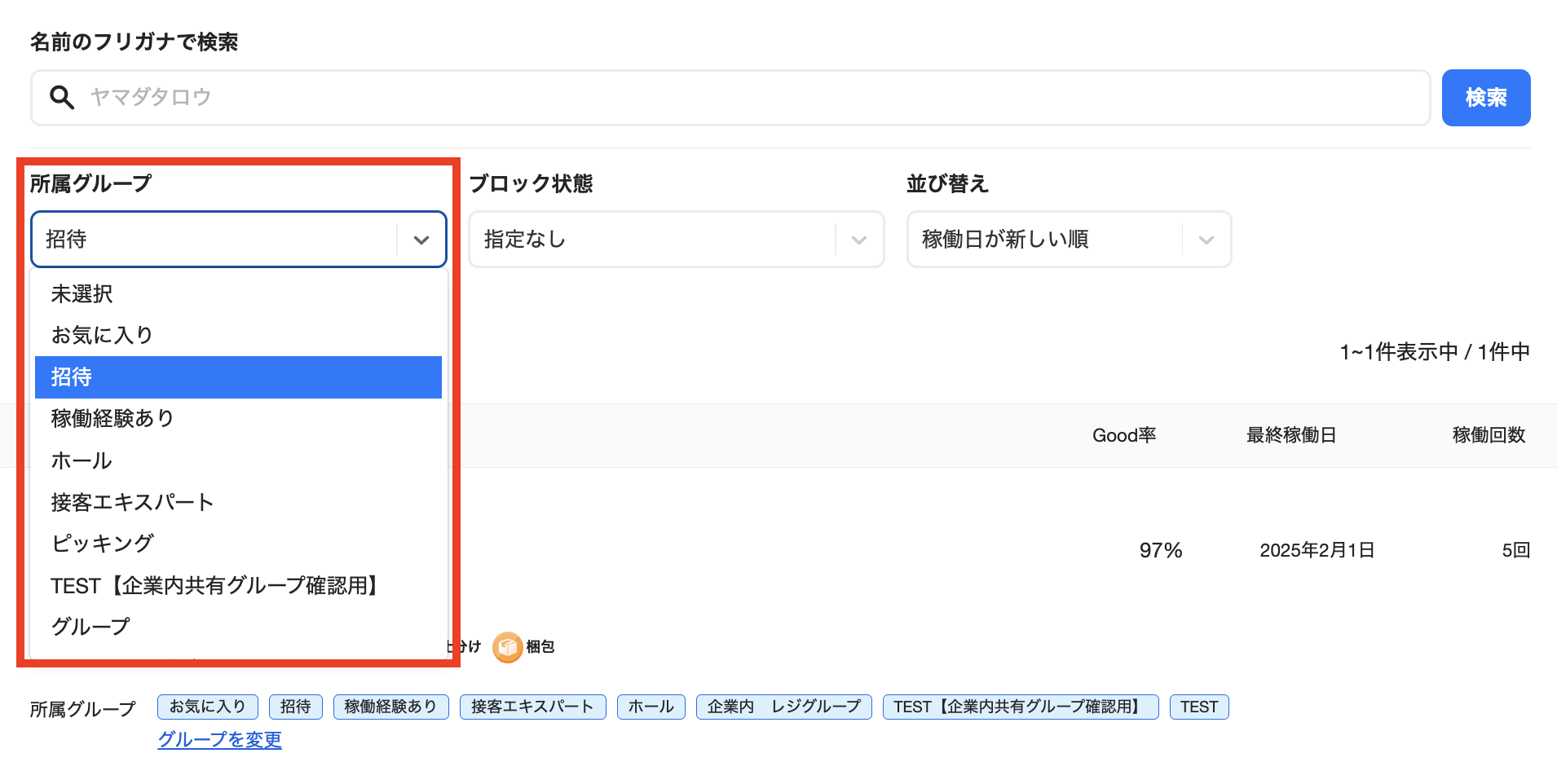This screenshot has width=1557, height=784.
Task: Select ピッキング in the dropdown list
Action: click(238, 544)
